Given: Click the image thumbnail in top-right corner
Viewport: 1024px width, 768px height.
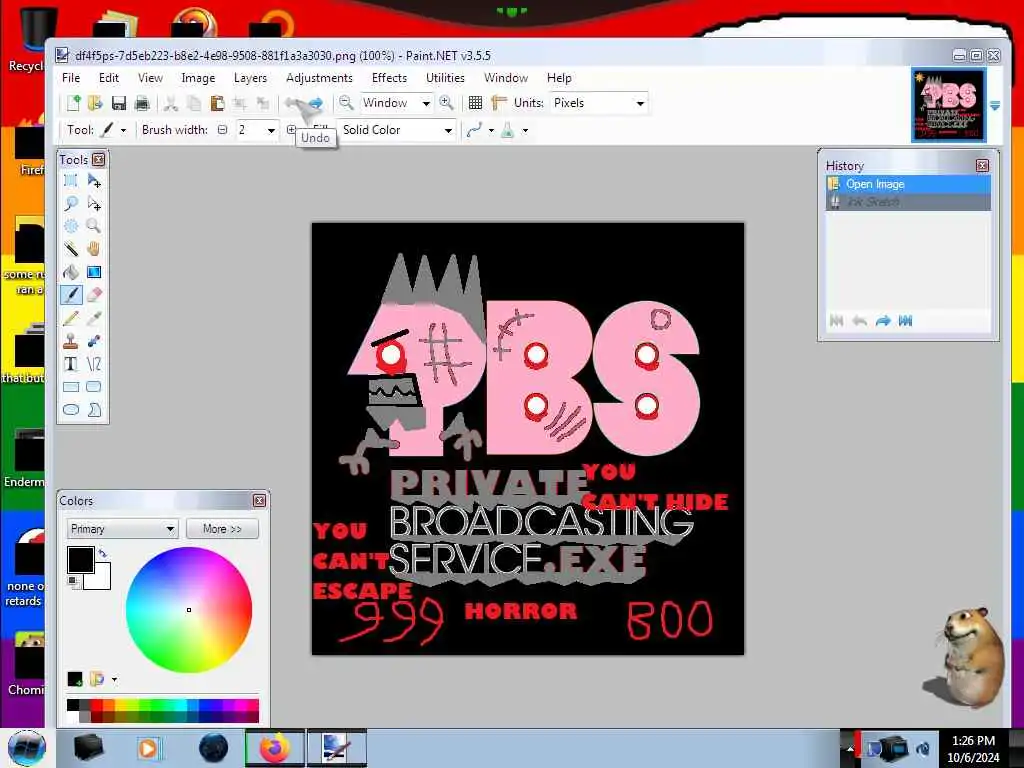Looking at the screenshot, I should pos(948,104).
